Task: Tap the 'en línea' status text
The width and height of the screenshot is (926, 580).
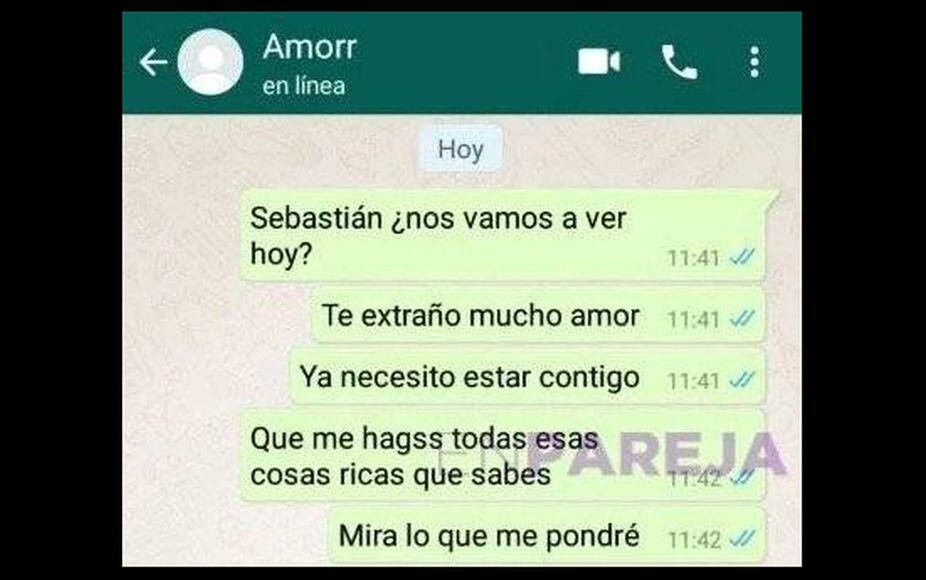Action: coord(304,86)
